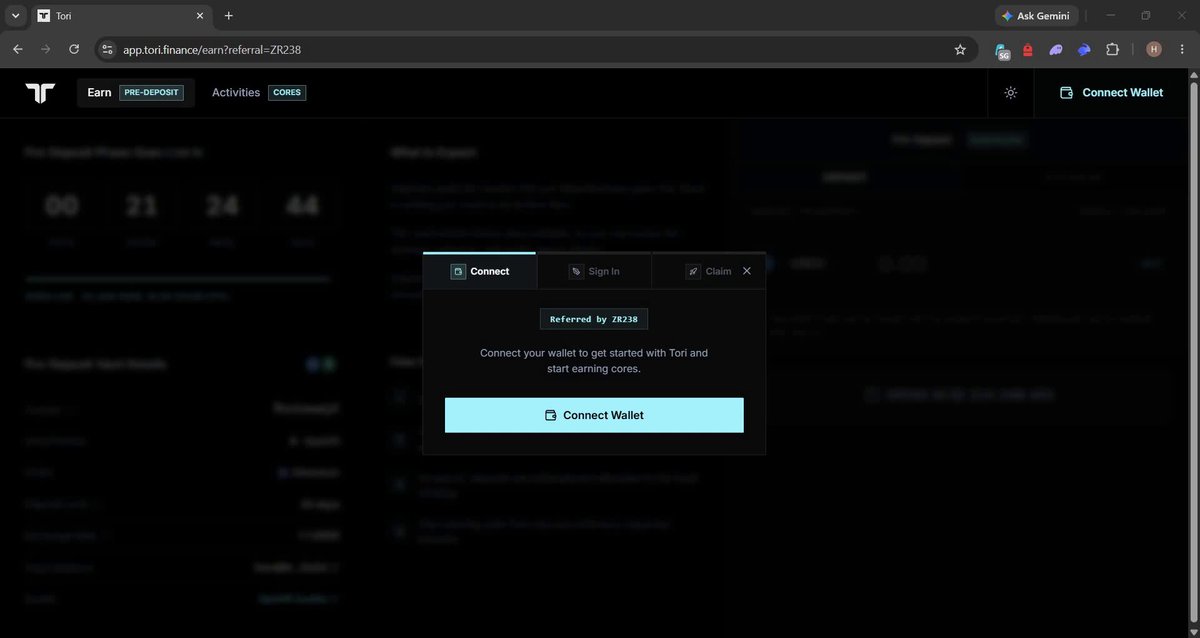Viewport: 1200px width, 638px height.
Task: Open the browser tab search dropdown
Action: (x=15, y=16)
